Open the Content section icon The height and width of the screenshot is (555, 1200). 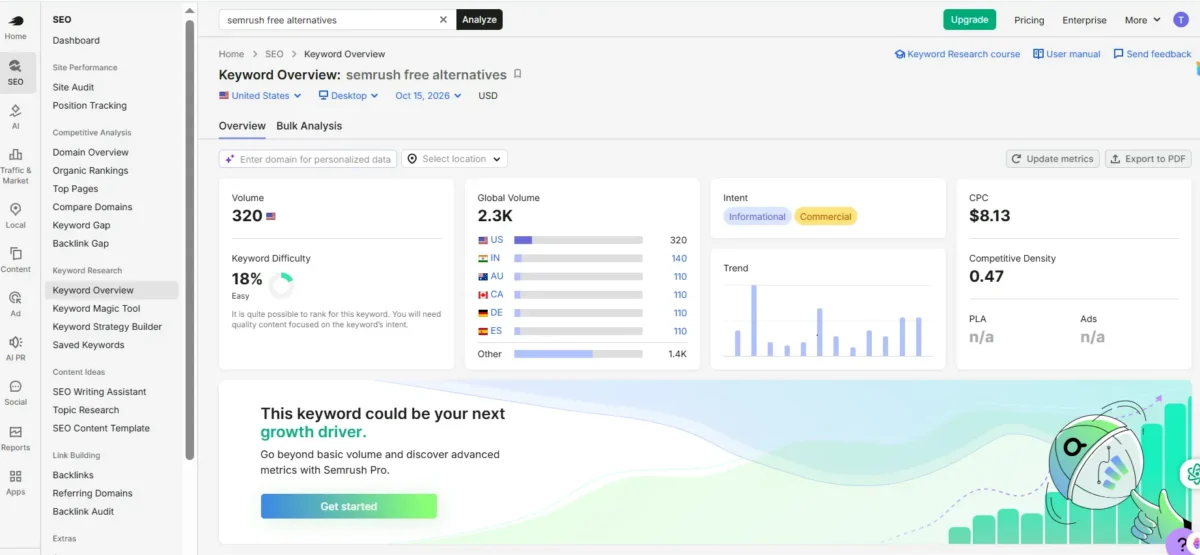tap(15, 259)
